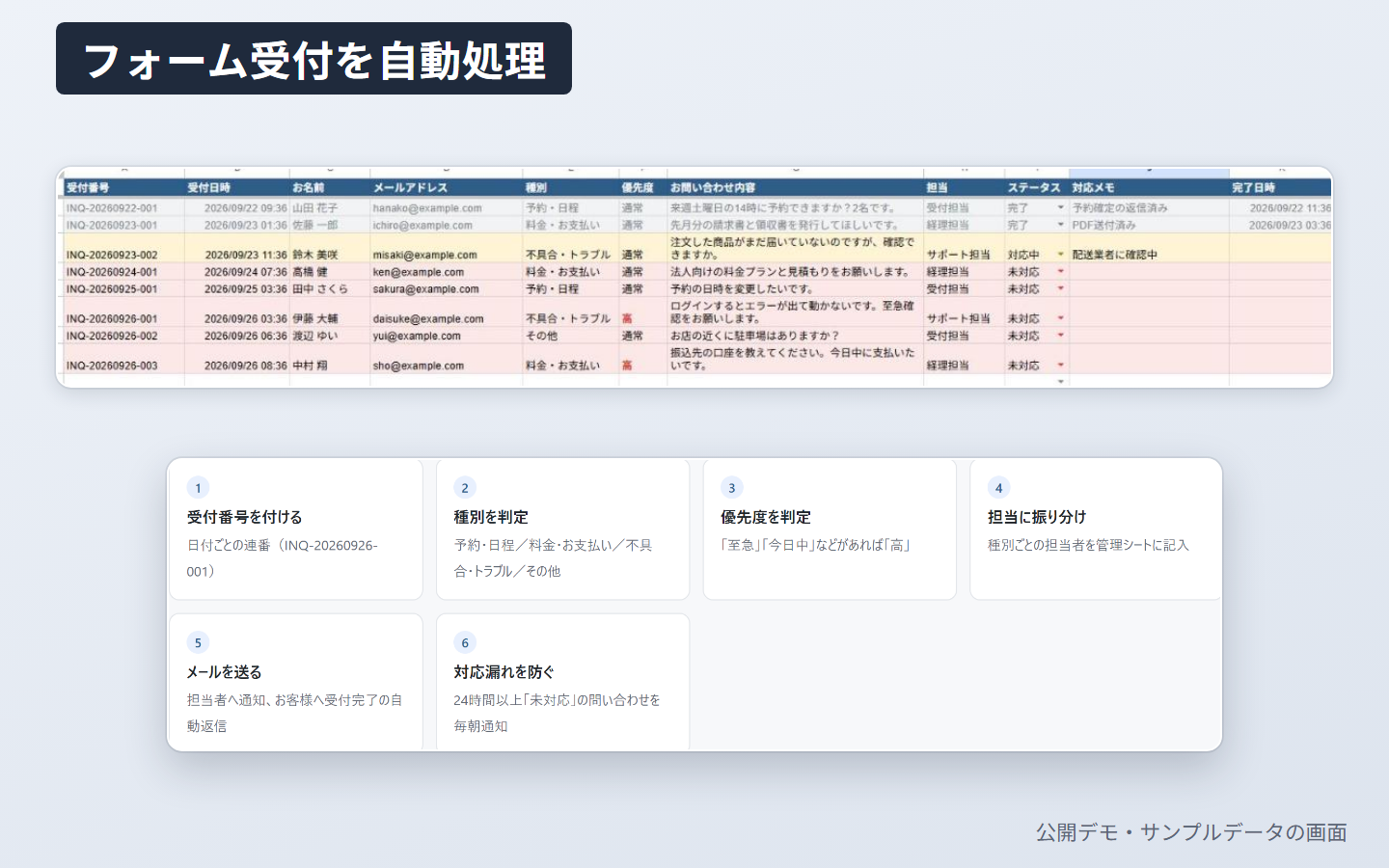Open status dropdown in sho@example.com row
This screenshot has height=868, width=1389.
point(1061,366)
